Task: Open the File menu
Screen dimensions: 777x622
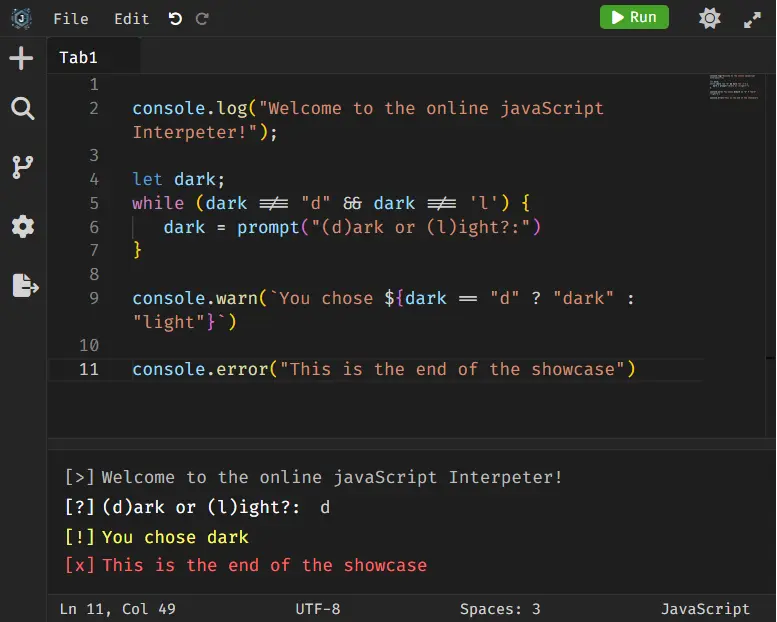Action: (x=71, y=19)
